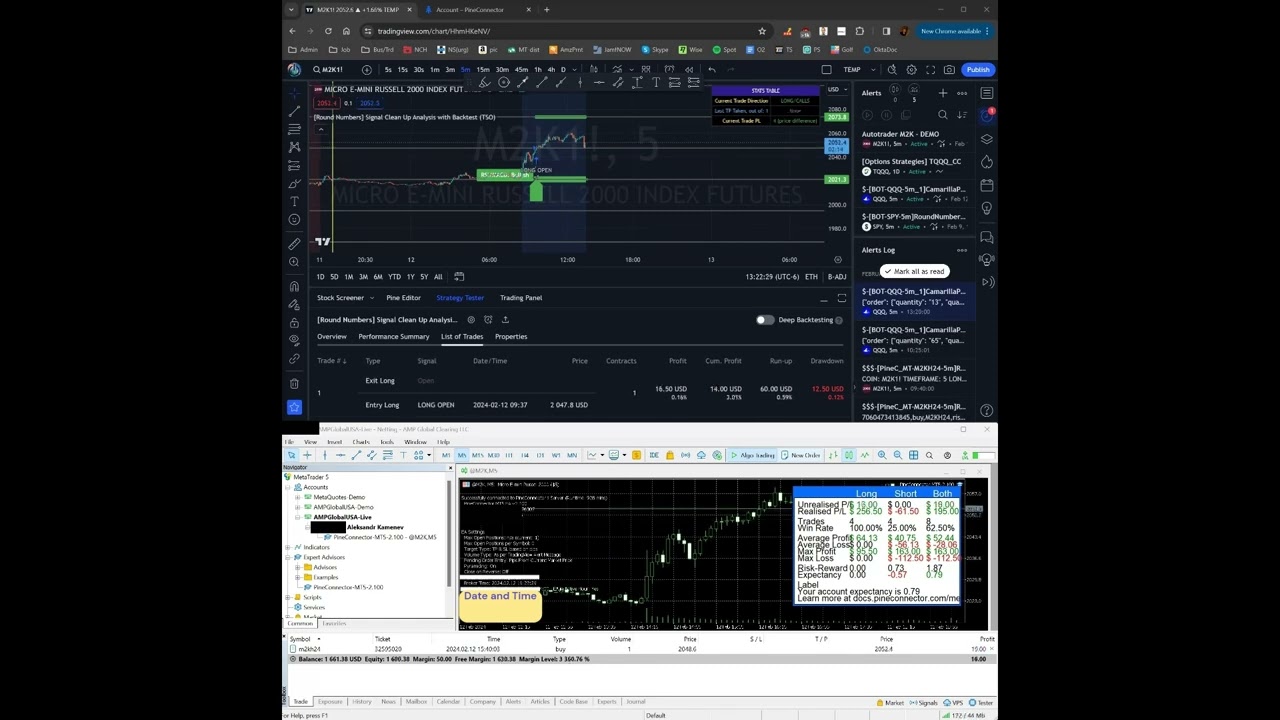Sort by the Trade # column header
1280x720 pixels.
coord(331,361)
